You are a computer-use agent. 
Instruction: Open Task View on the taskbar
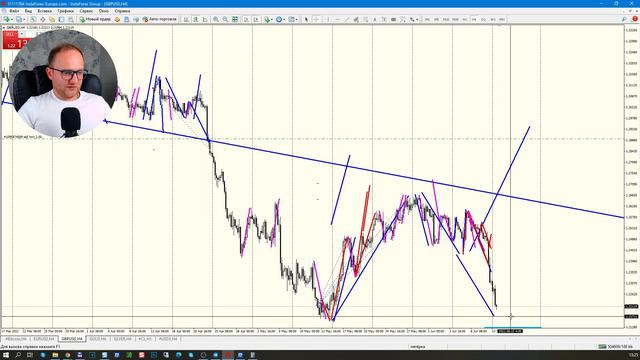point(30,355)
